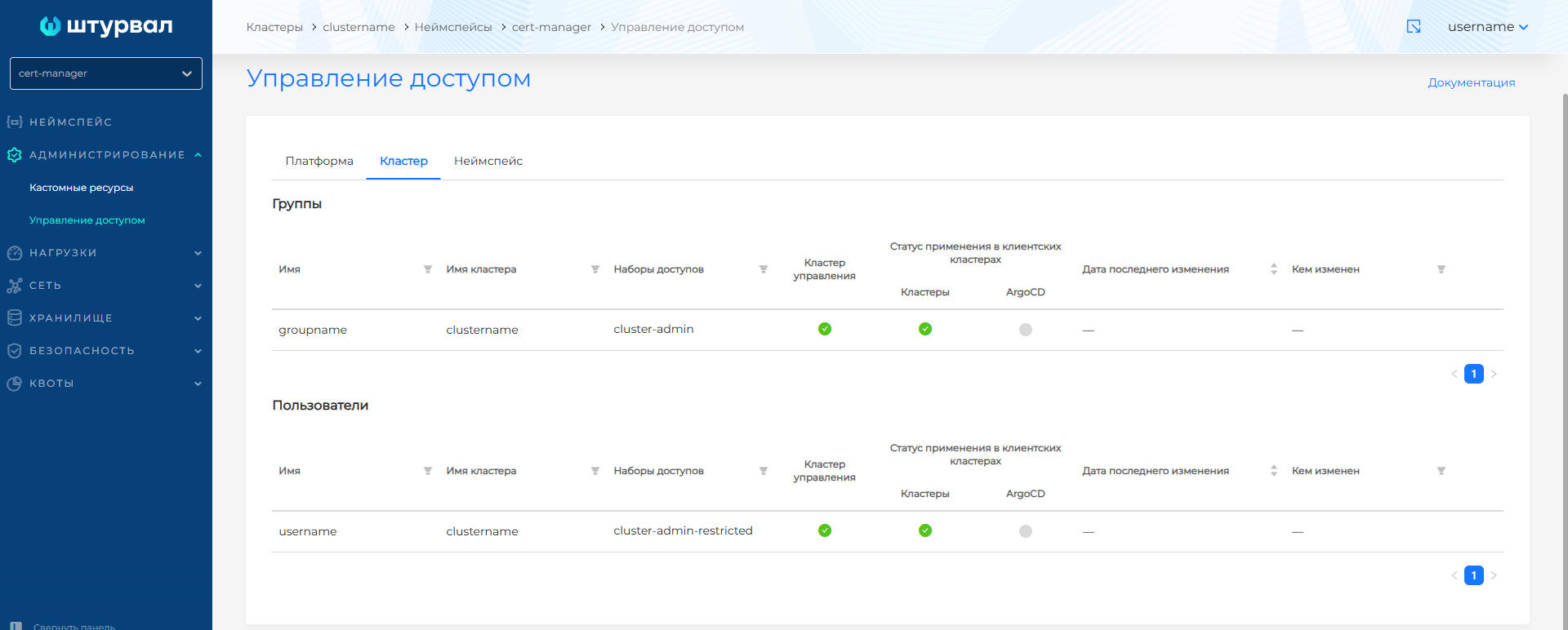Sort Пользователи by Дата последнего изменения
Screen dimensions: 1568x630
click(x=1274, y=471)
